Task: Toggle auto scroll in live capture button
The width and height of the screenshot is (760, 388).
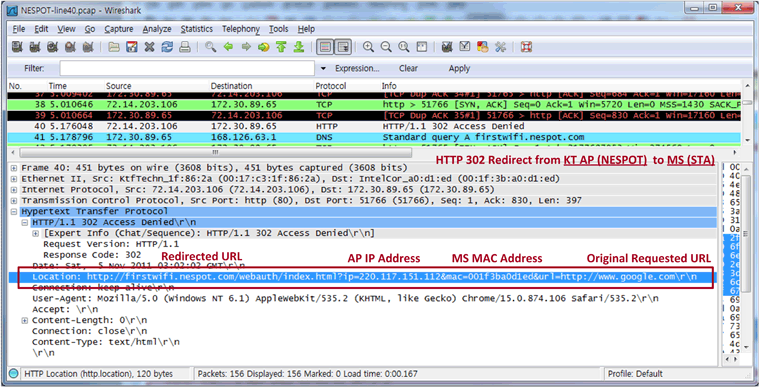Action: tap(343, 47)
